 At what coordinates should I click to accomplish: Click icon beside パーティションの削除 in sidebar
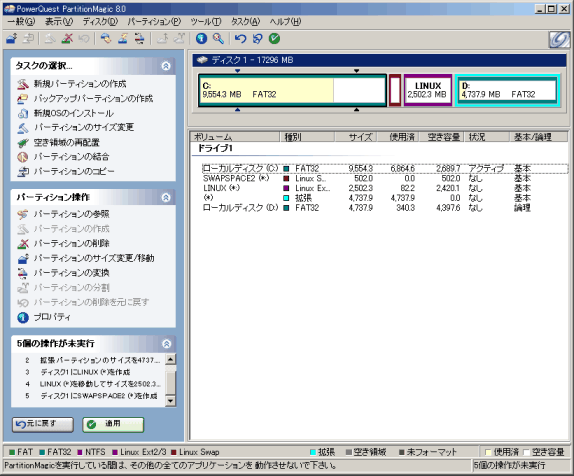pos(23,243)
